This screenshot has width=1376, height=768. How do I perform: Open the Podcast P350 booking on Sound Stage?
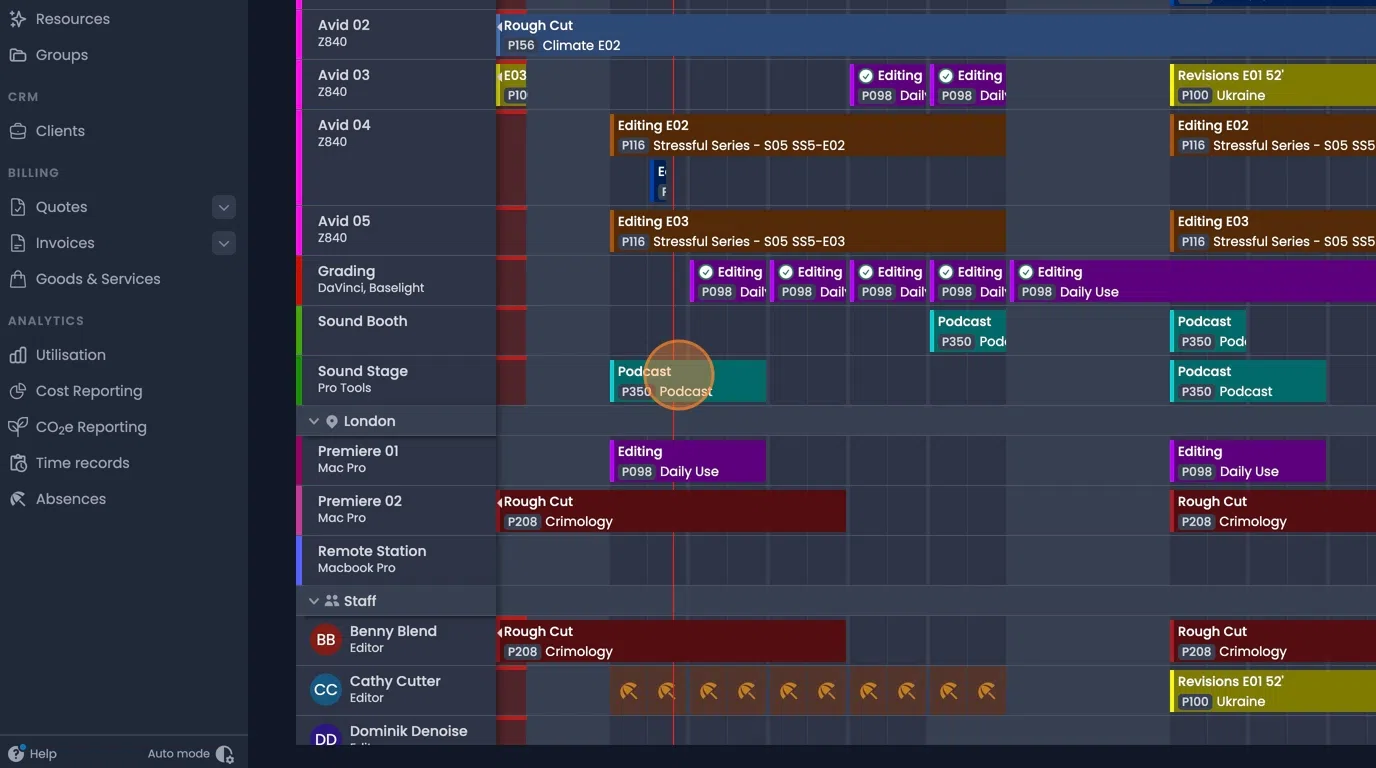pyautogui.click(x=690, y=381)
